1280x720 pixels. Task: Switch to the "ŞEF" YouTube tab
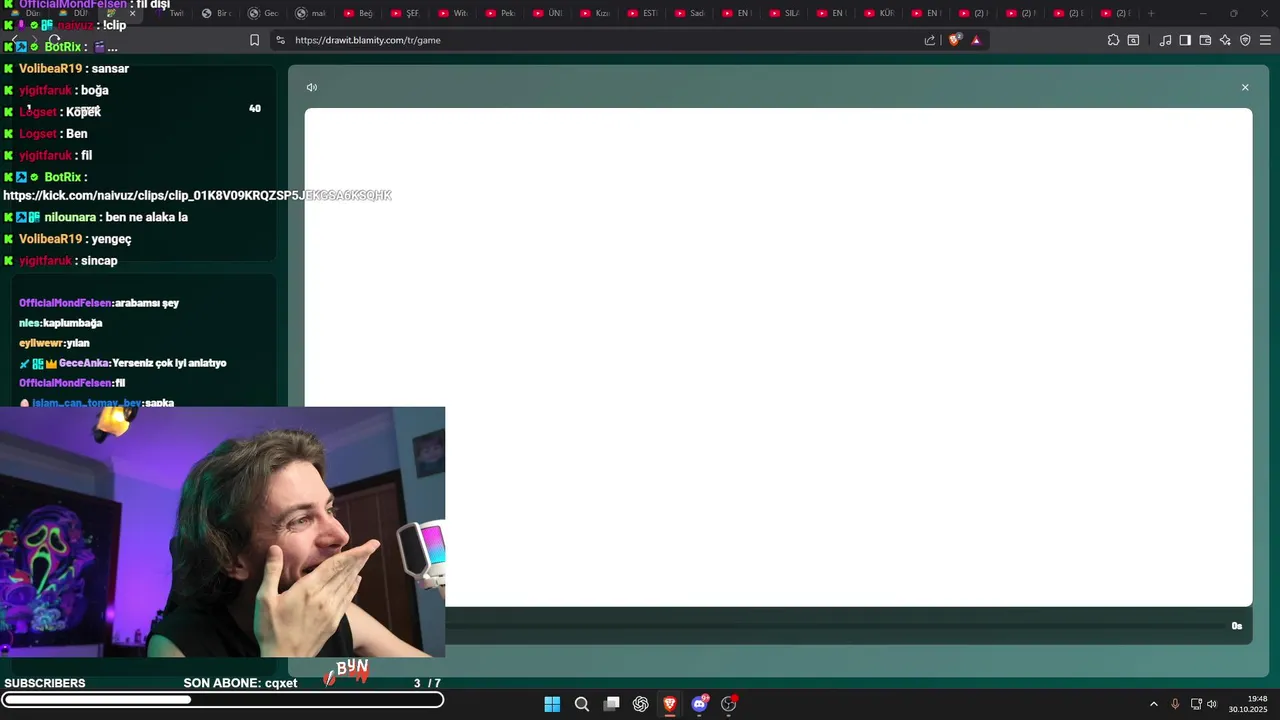[407, 13]
